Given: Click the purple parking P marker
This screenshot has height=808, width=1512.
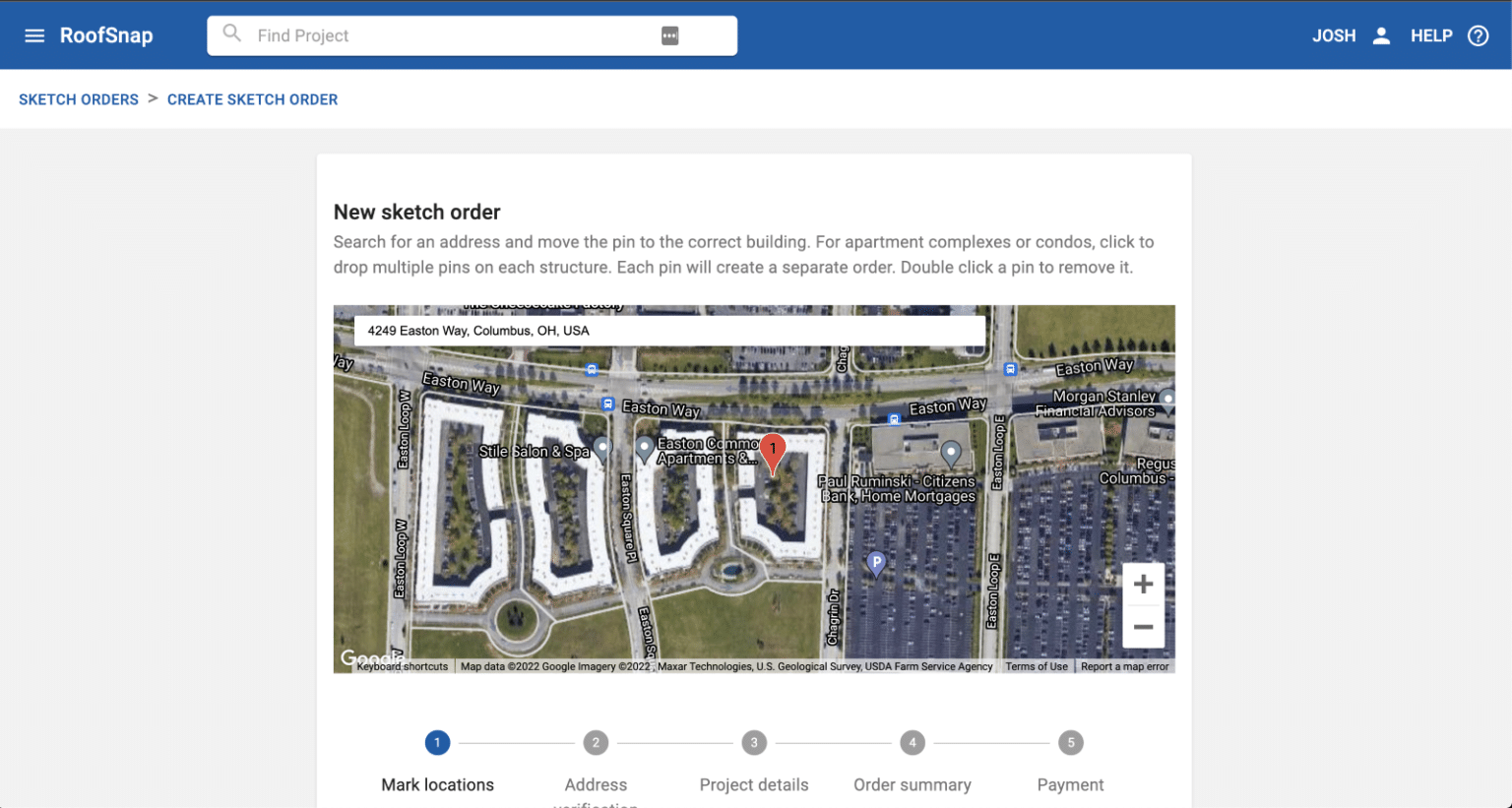Looking at the screenshot, I should 875,563.
